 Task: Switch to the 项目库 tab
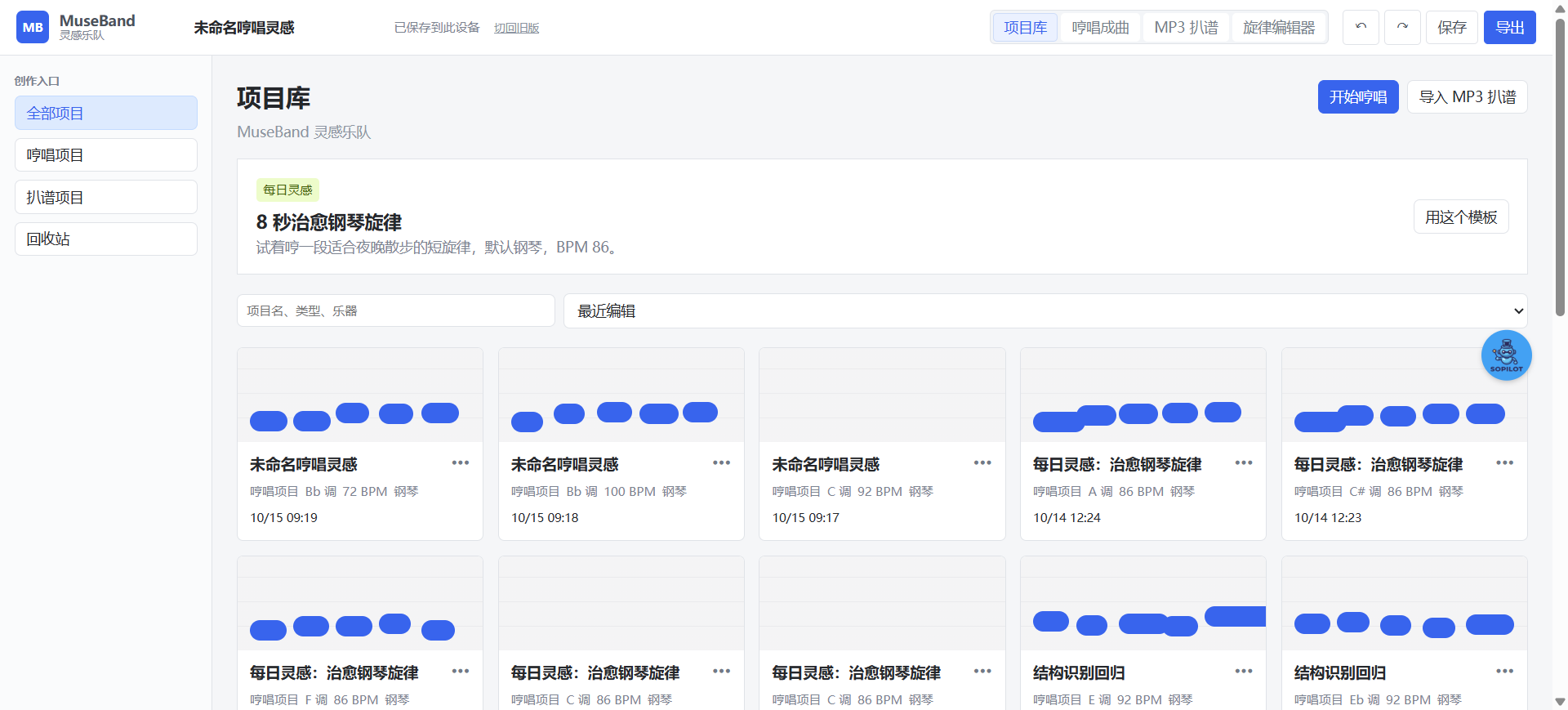(x=1025, y=27)
